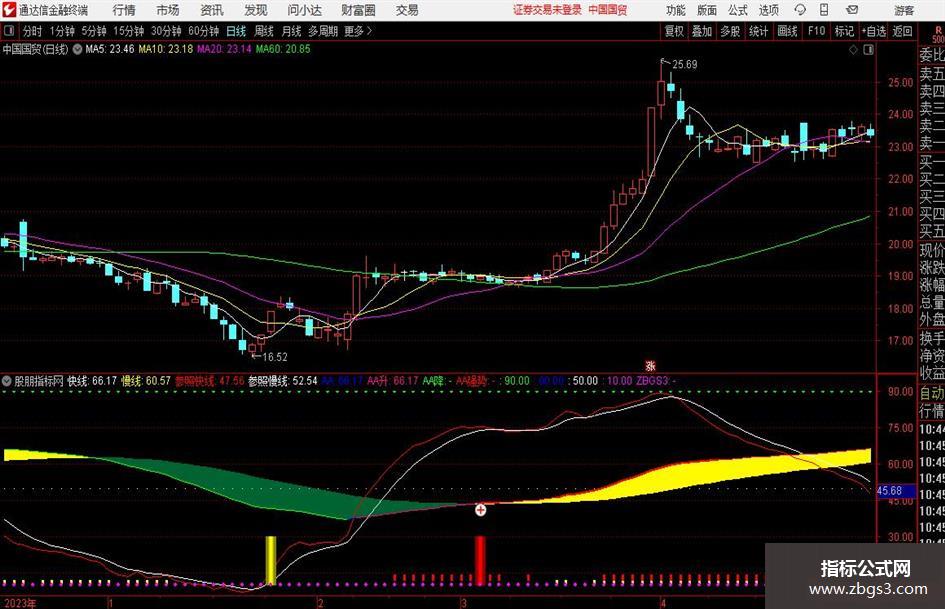Switch to 60分钟 period
945x609 pixels.
[x=203, y=31]
